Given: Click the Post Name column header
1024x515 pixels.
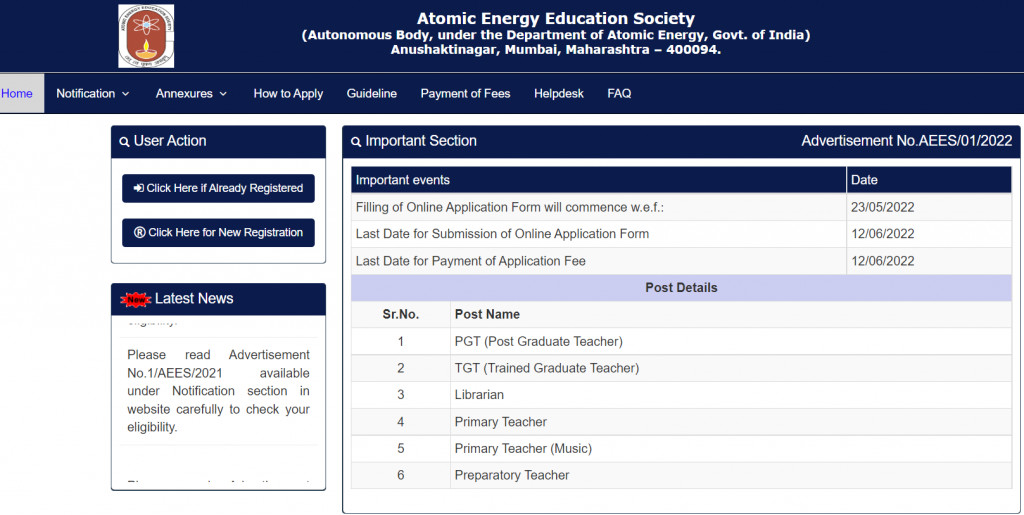Looking at the screenshot, I should point(731,315).
